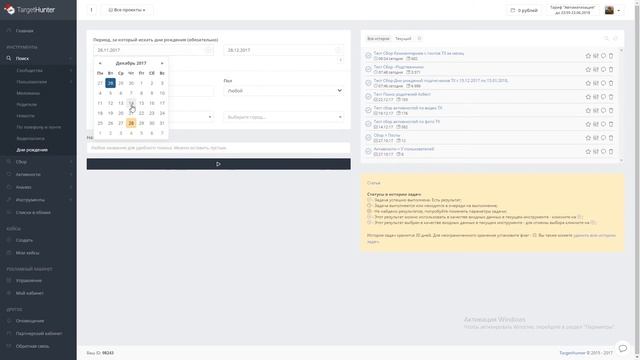Switch to the 'Вся история' tab
640x360 pixels.
tap(378, 38)
